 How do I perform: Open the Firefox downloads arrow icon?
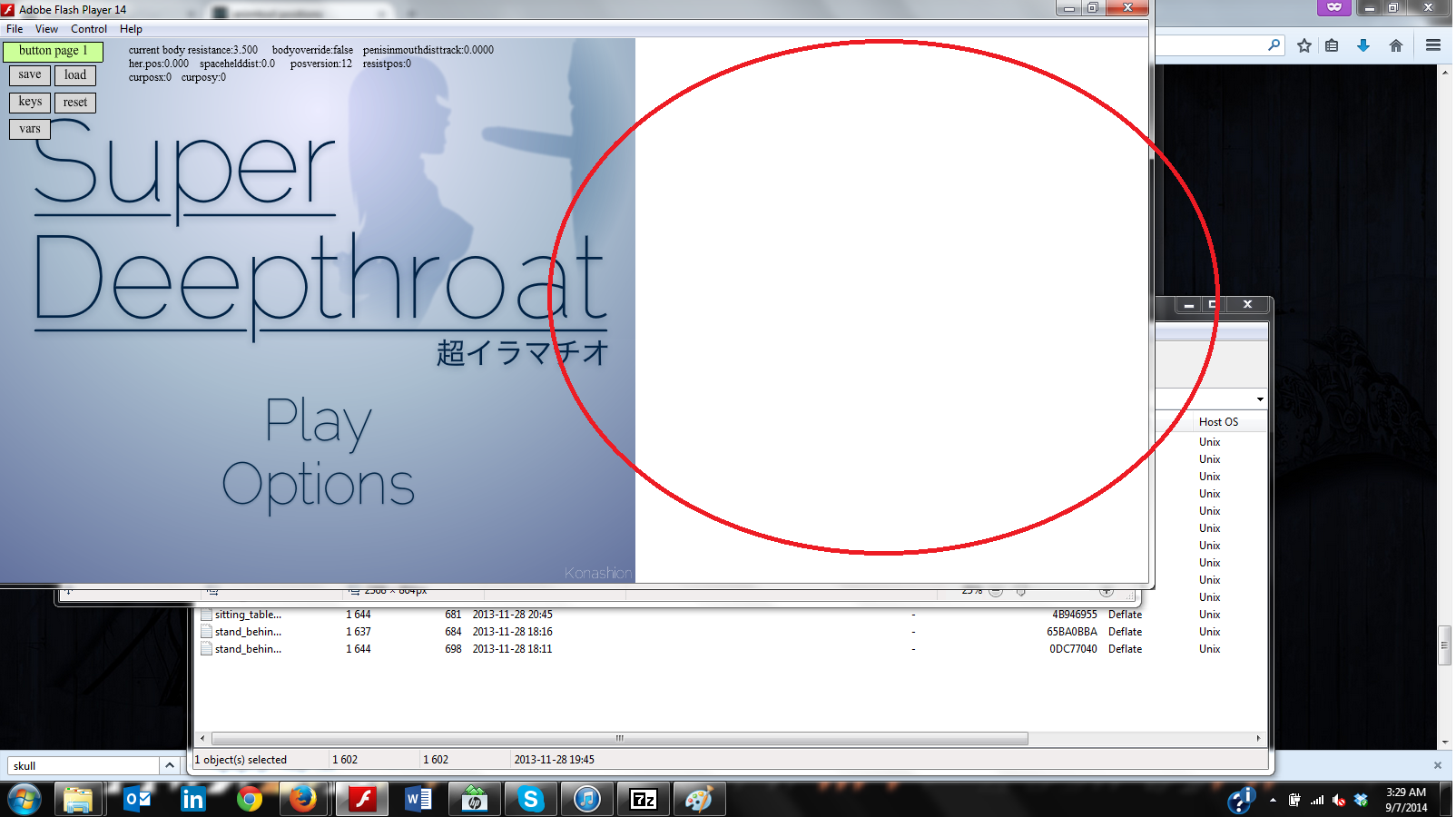pyautogui.click(x=1363, y=45)
